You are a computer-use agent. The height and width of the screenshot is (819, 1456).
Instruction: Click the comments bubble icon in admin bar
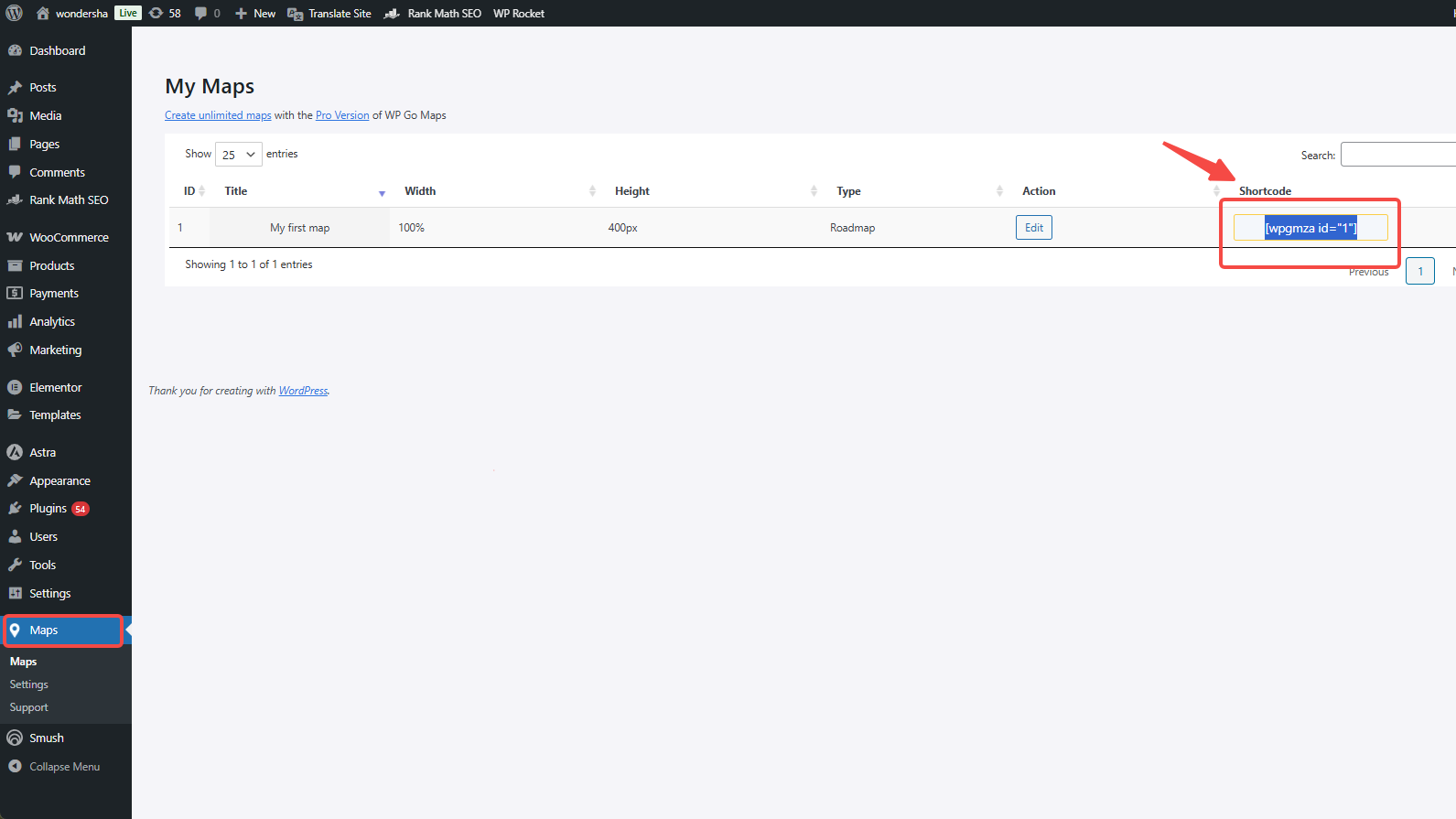[x=201, y=13]
